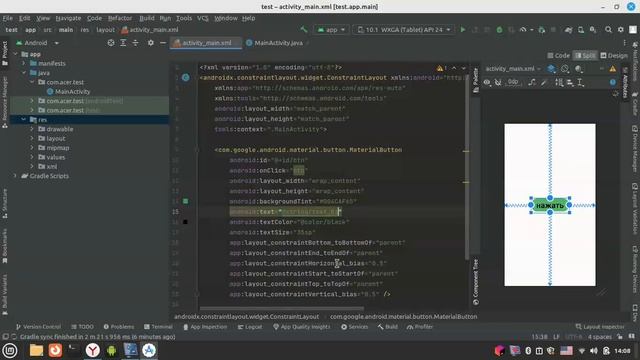Image resolution: width=640 pixels, height=360 pixels.
Task: Click the Make Project hammer icon
Action: pyautogui.click(x=303, y=30)
